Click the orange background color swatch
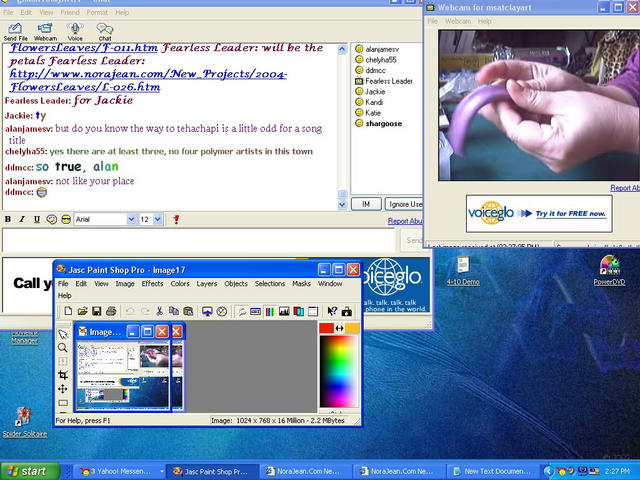 [x=352, y=328]
